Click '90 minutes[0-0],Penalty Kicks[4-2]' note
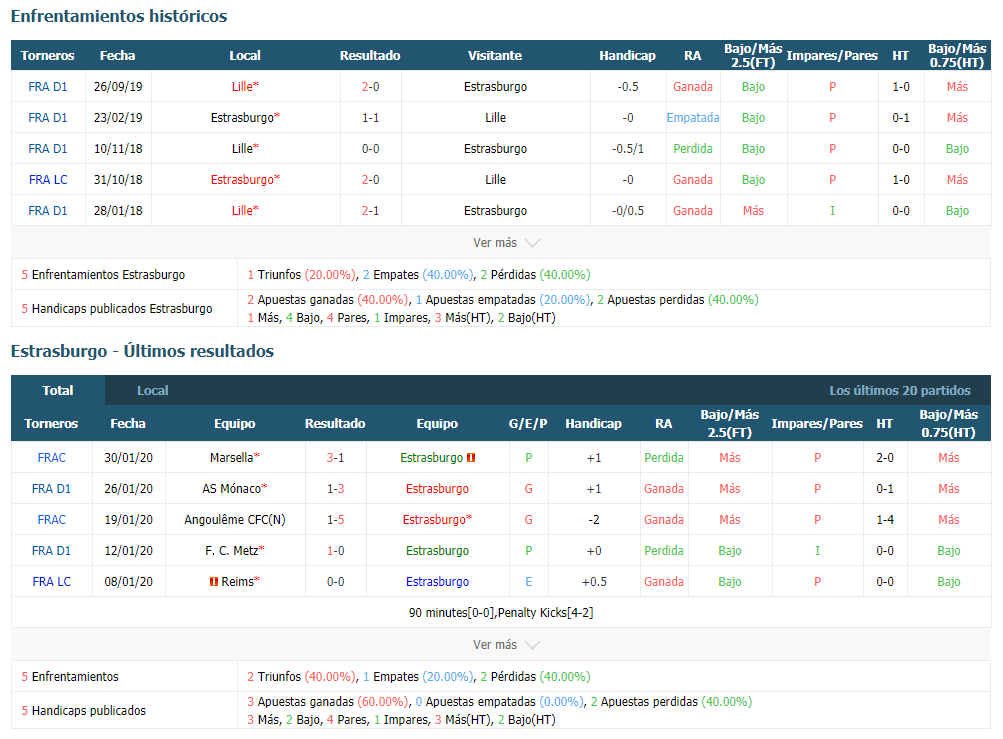The width and height of the screenshot is (1003, 739). 501,613
